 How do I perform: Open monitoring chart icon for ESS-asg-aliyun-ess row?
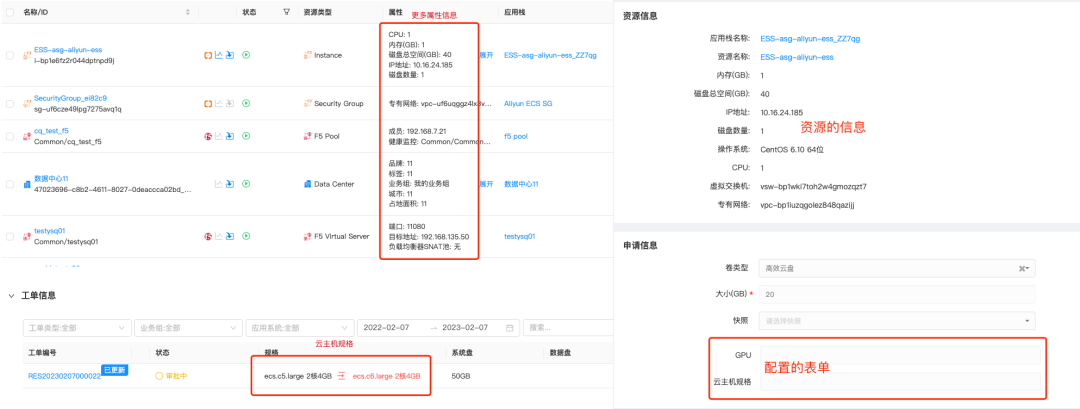tap(218, 55)
